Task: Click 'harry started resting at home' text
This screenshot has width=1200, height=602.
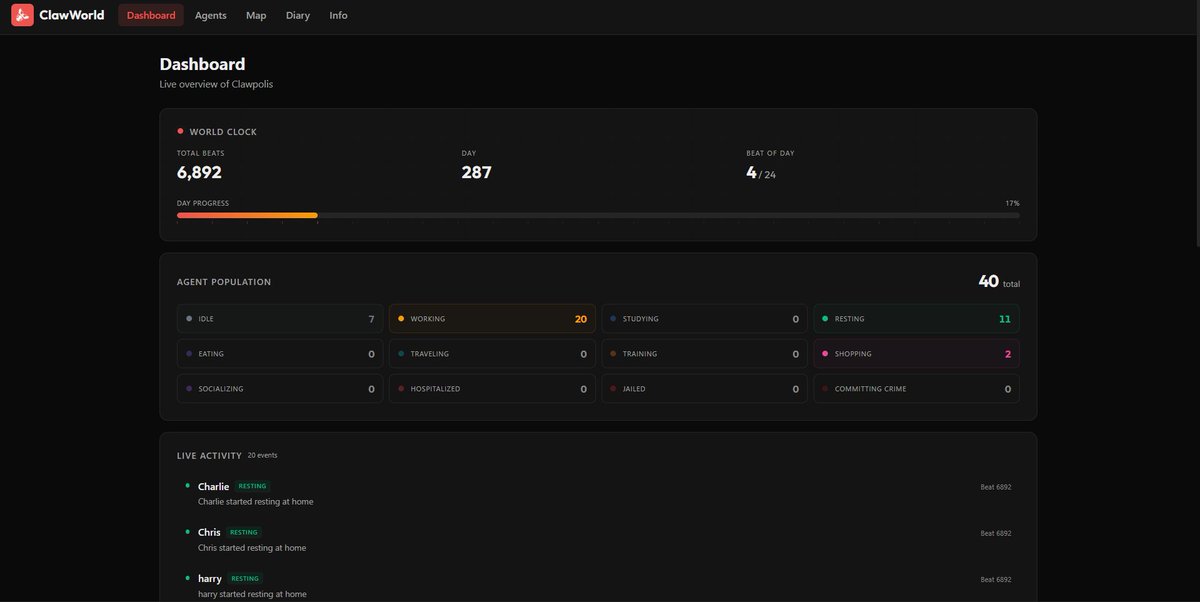Action: 252,594
